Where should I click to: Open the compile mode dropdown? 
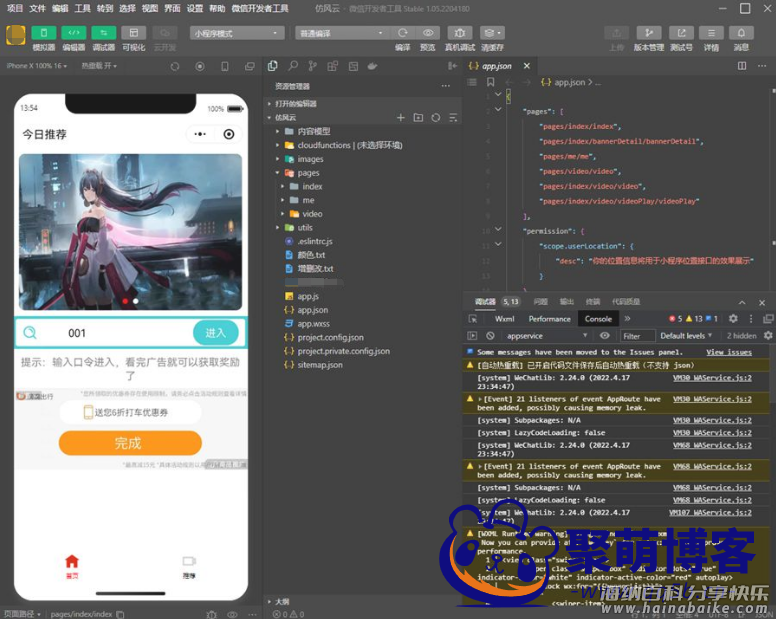tap(341, 33)
